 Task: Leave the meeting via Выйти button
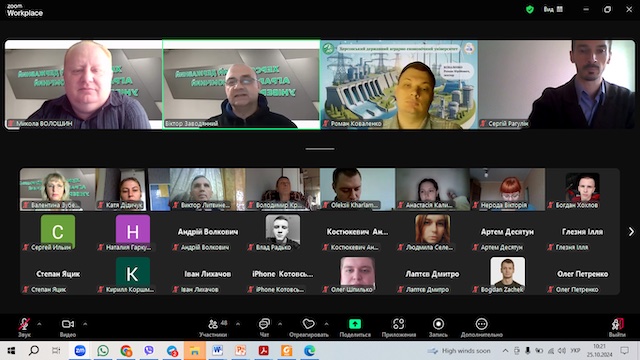tap(617, 328)
